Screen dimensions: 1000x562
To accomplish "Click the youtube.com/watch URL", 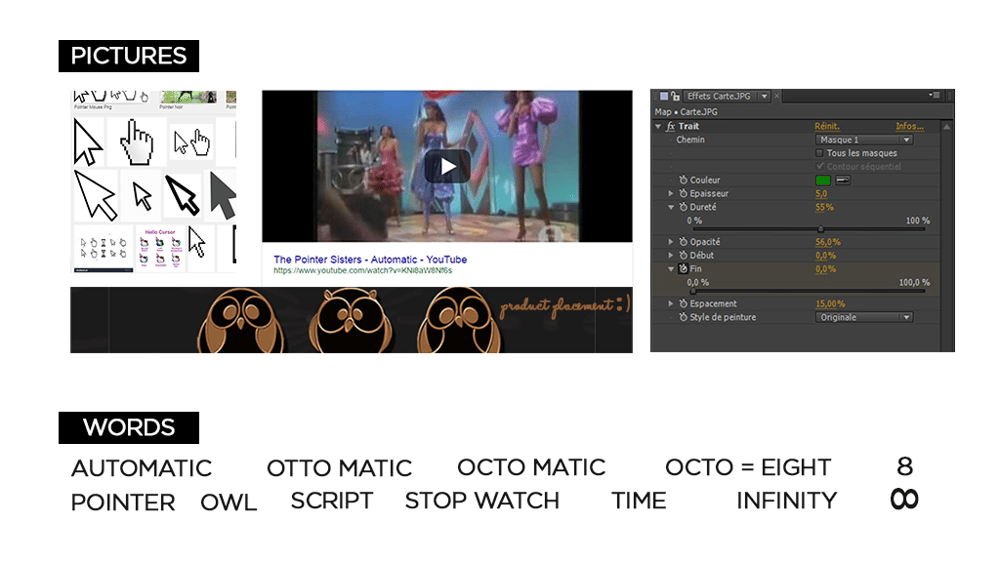I will click(x=363, y=270).
